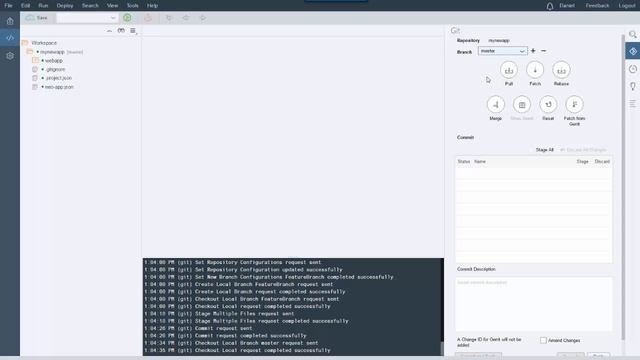Open the Branch dropdown showing master
This screenshot has height=360, width=640.
pyautogui.click(x=502, y=51)
